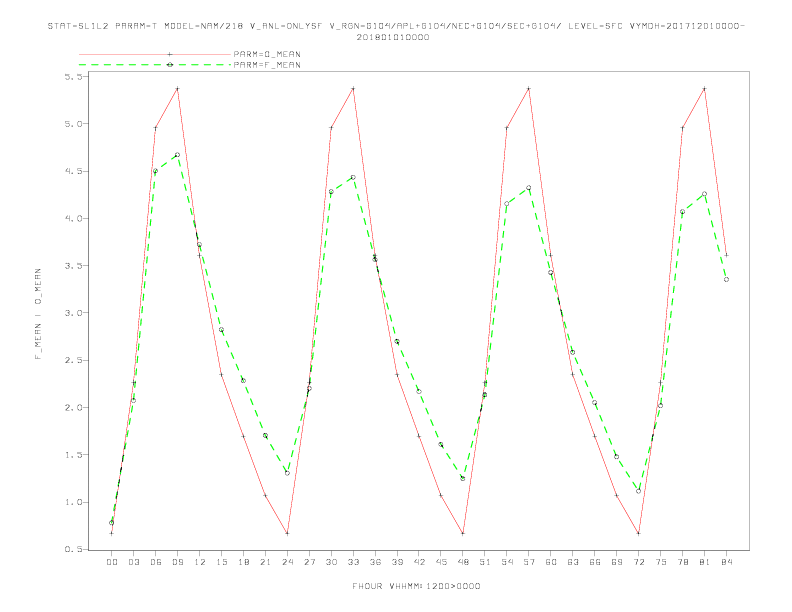Click the 2.5 y-axis tick label
The image size is (792, 612).
tap(73, 361)
